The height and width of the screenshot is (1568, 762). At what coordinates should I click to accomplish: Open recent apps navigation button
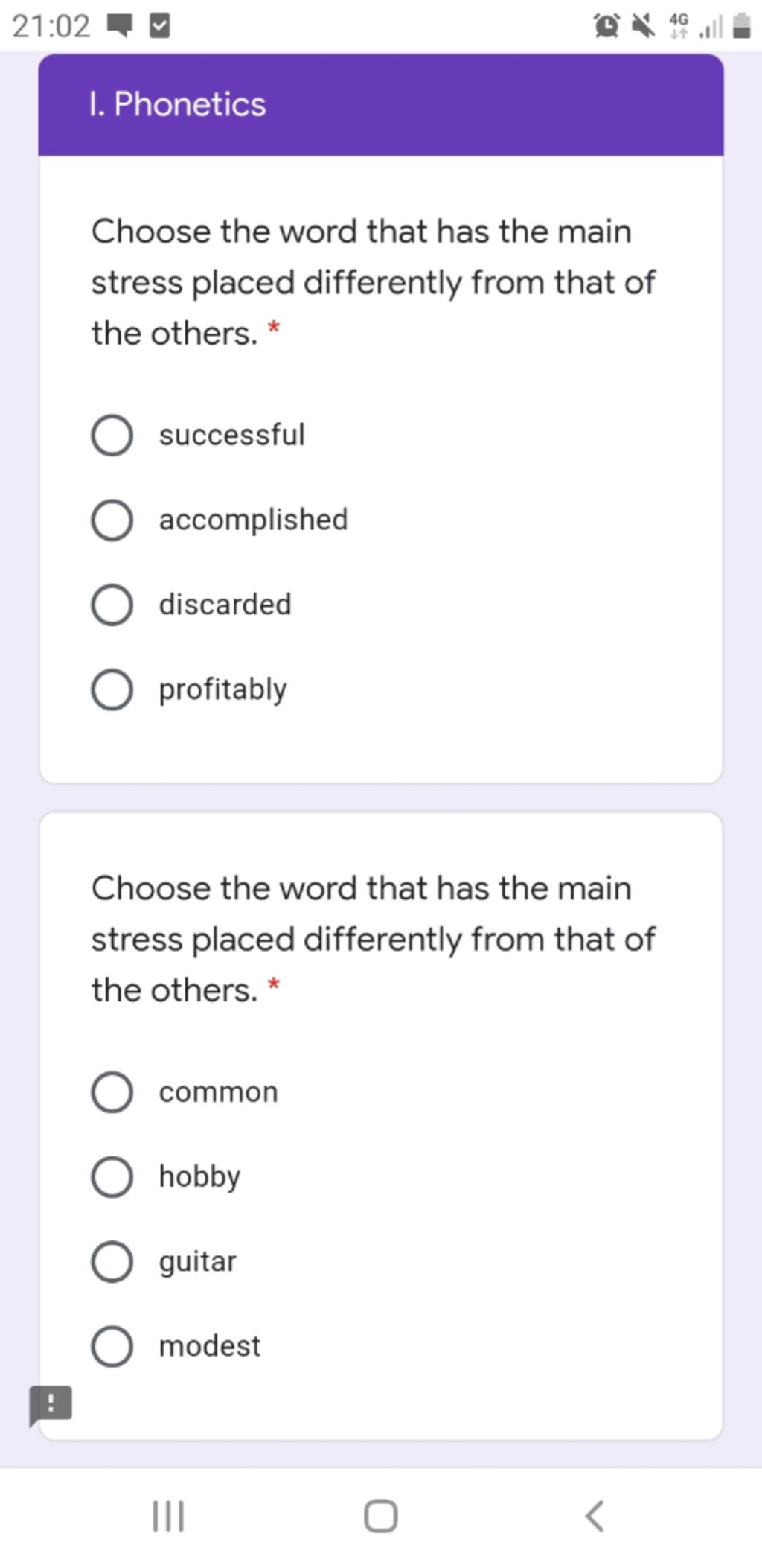click(x=168, y=1516)
